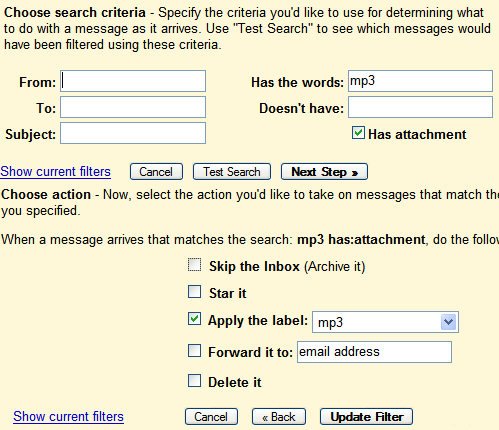Click Update Filter button
The image size is (499, 430).
(366, 417)
